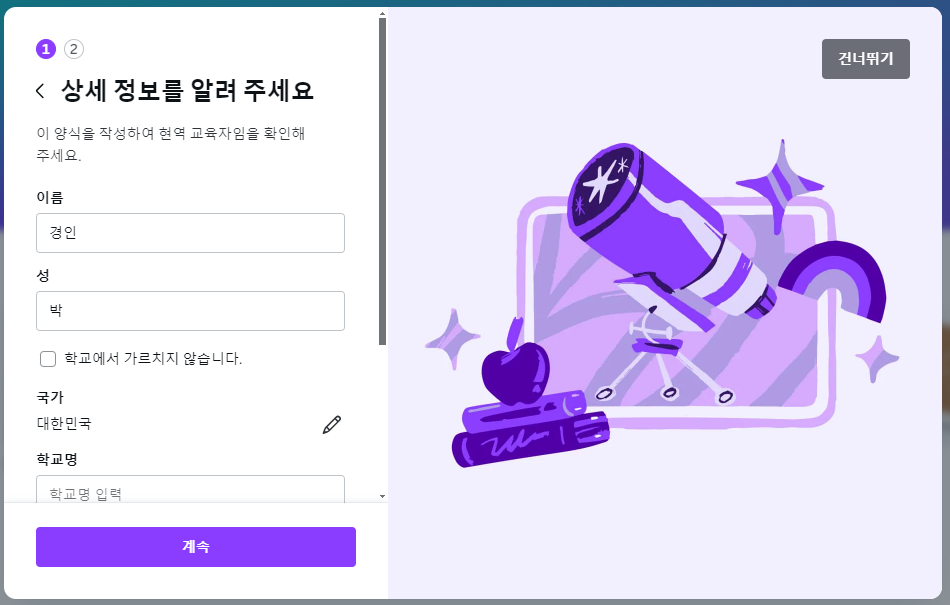Click the 건너뛰기 skip button

(866, 59)
